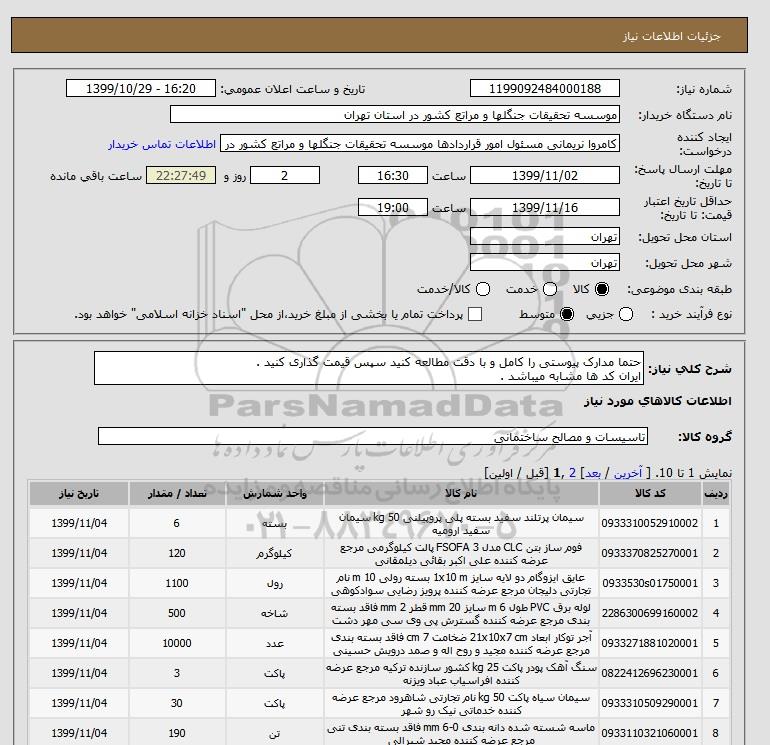Toggle the اسناد خزانه اسلامی payment checkbox

click(475, 314)
